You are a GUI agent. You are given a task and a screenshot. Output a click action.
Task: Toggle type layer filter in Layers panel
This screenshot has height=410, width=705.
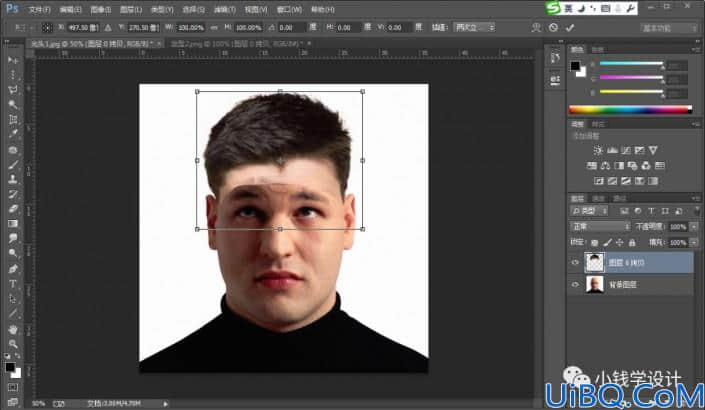(x=651, y=211)
